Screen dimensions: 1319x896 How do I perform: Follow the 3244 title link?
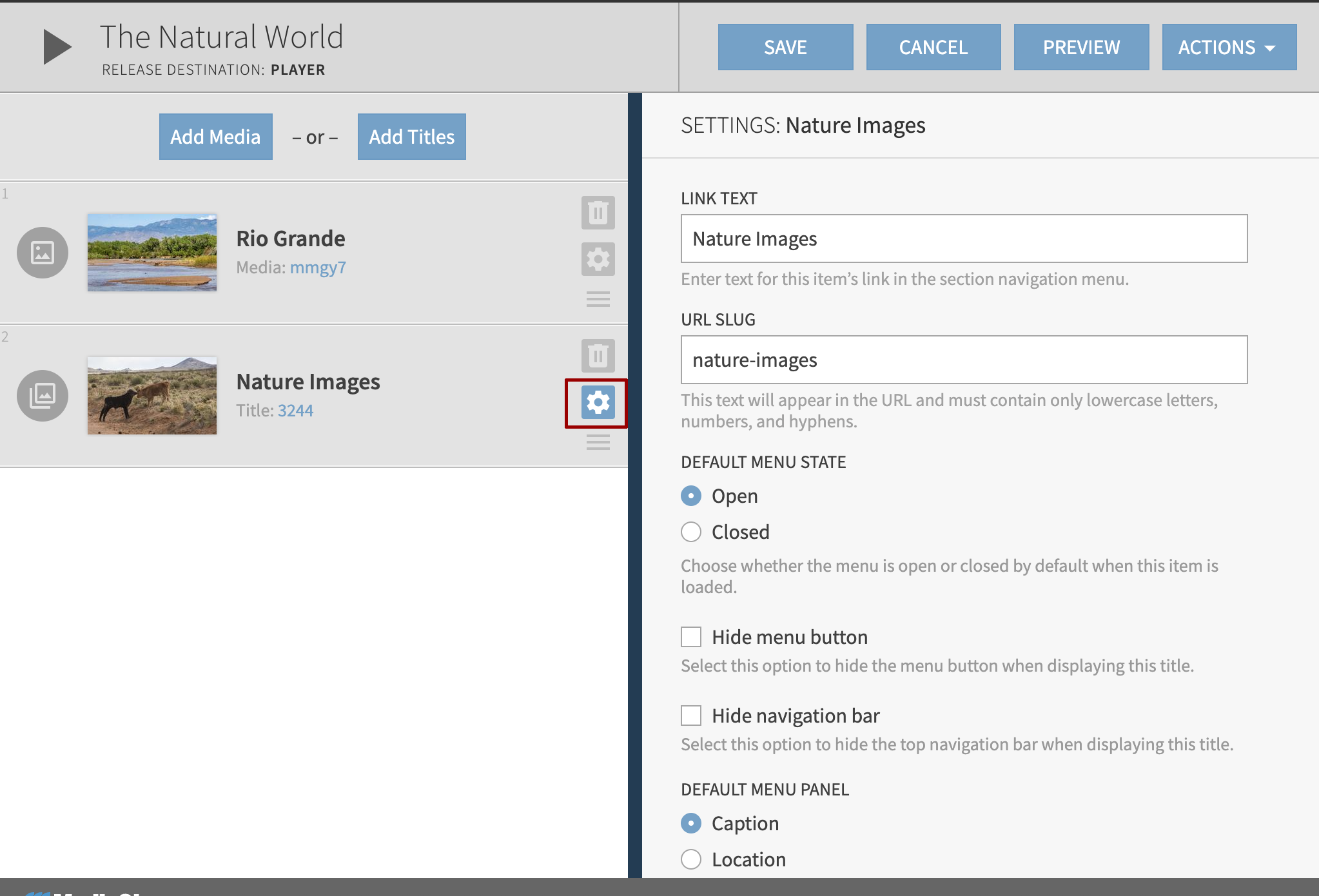(295, 411)
